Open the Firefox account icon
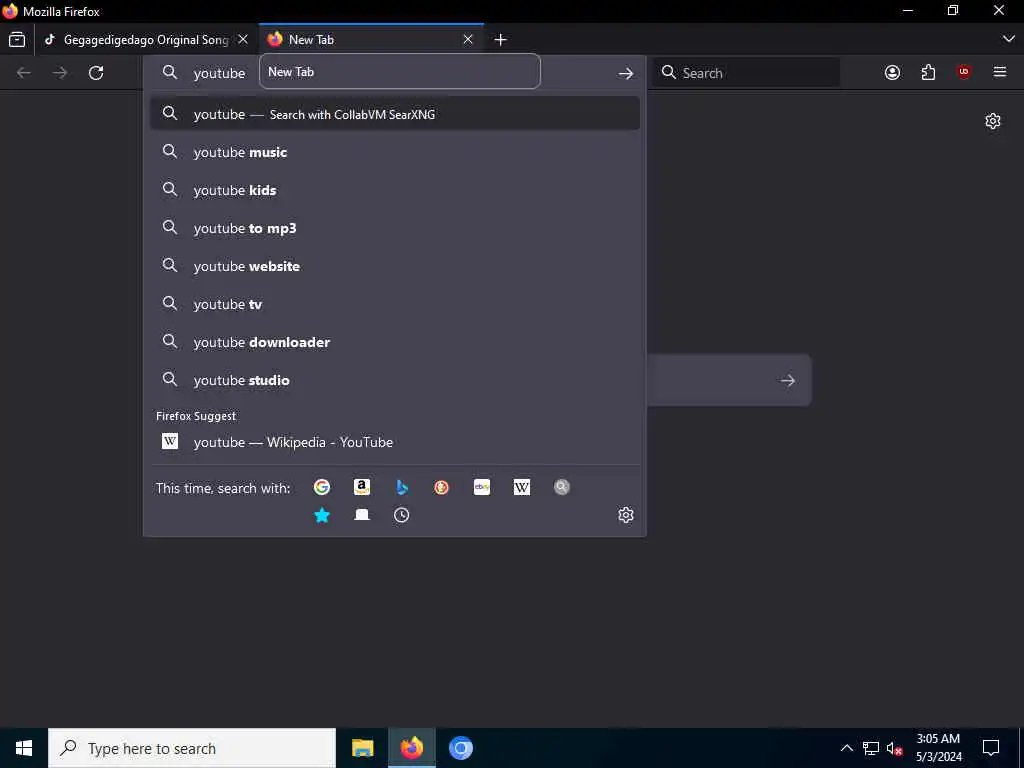 pos(892,72)
